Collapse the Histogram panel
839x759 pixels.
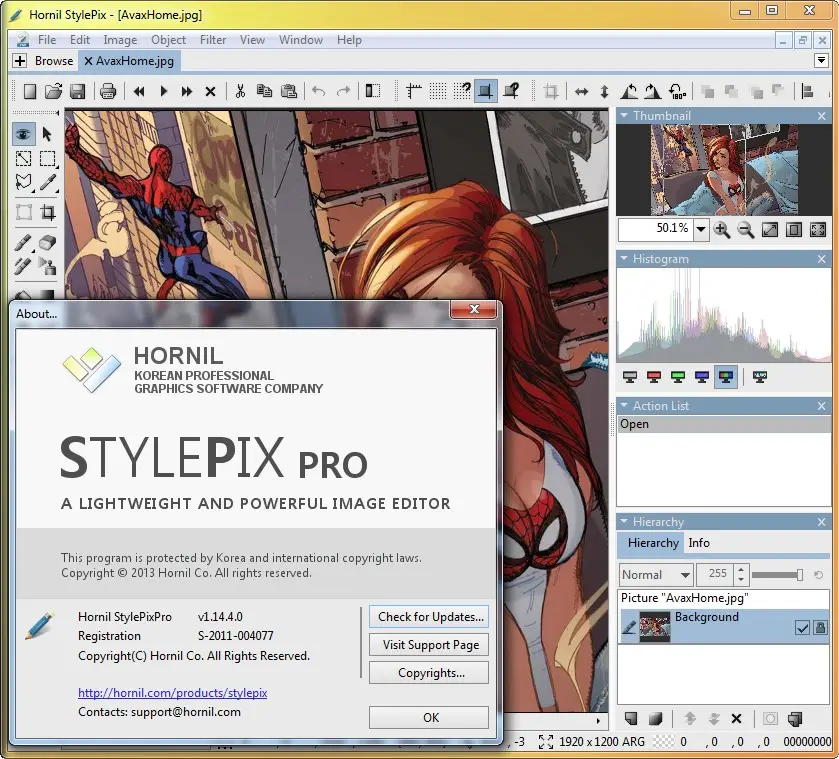623,259
